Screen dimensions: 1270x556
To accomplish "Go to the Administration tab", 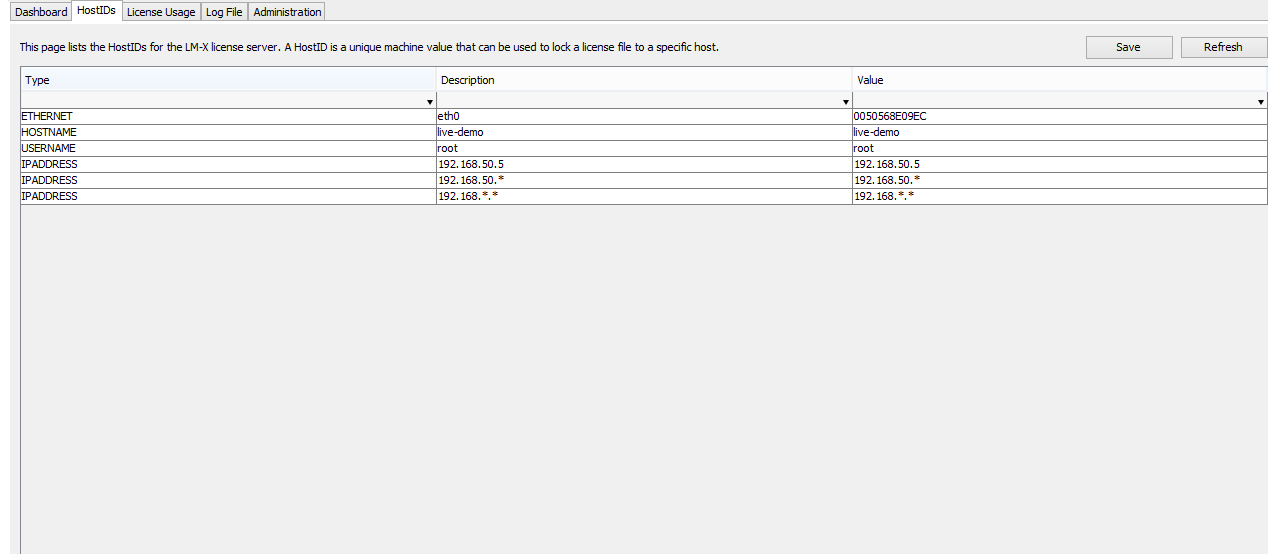I will click(x=287, y=12).
